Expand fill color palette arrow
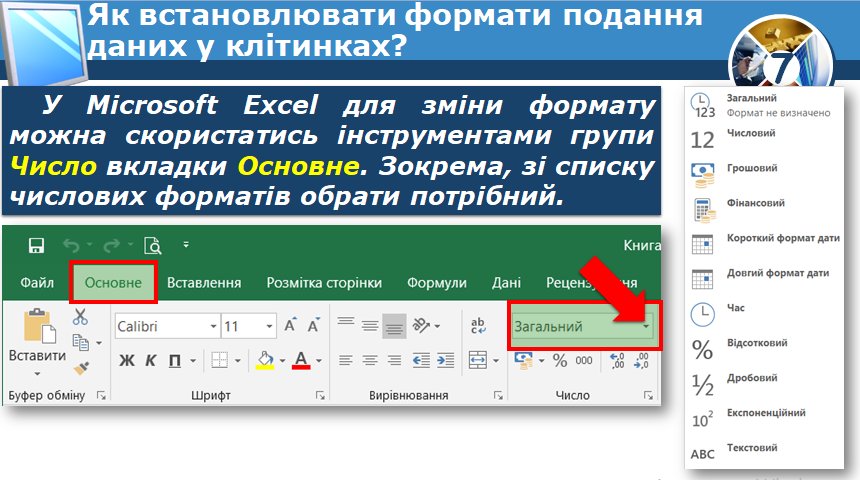Viewport: 860px width, 480px height. click(282, 361)
